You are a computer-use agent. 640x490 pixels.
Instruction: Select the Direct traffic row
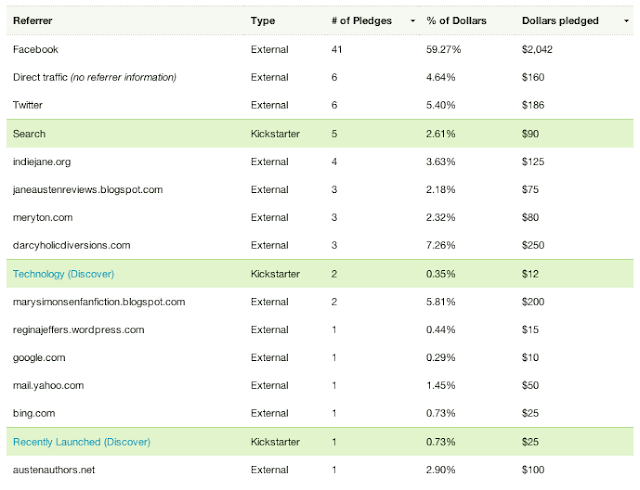coord(94,77)
